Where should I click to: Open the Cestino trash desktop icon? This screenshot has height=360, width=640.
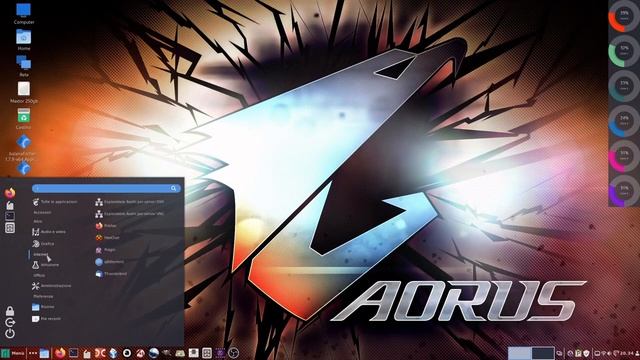tap(24, 119)
